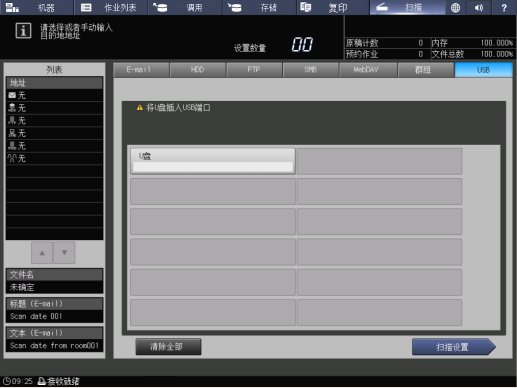Click the 文件名 file name field
The width and height of the screenshot is (517, 388).
pyautogui.click(x=54, y=281)
